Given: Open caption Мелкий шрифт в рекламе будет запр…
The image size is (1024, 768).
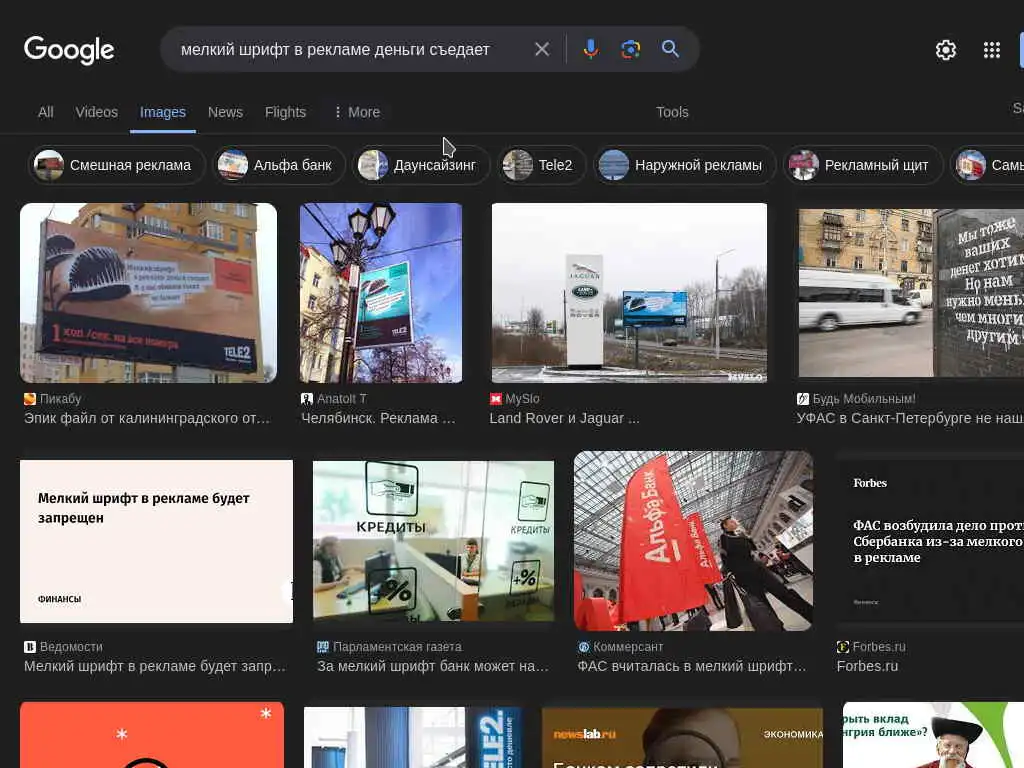Looking at the screenshot, I should (155, 666).
